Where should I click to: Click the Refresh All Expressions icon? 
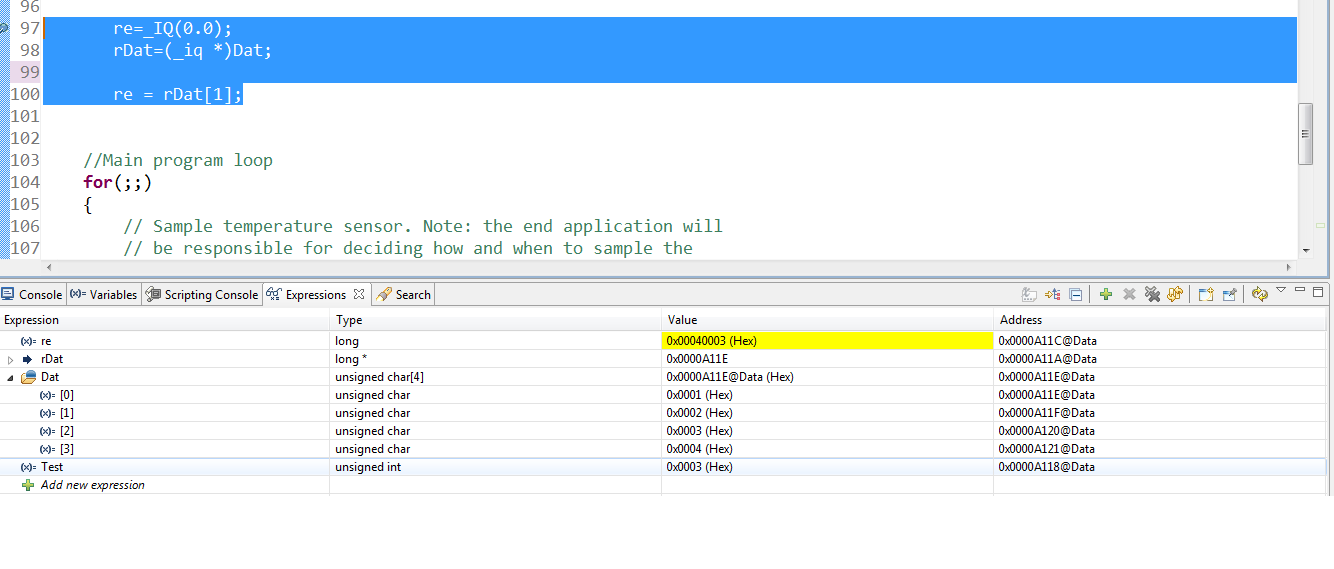pyautogui.click(x=1175, y=294)
